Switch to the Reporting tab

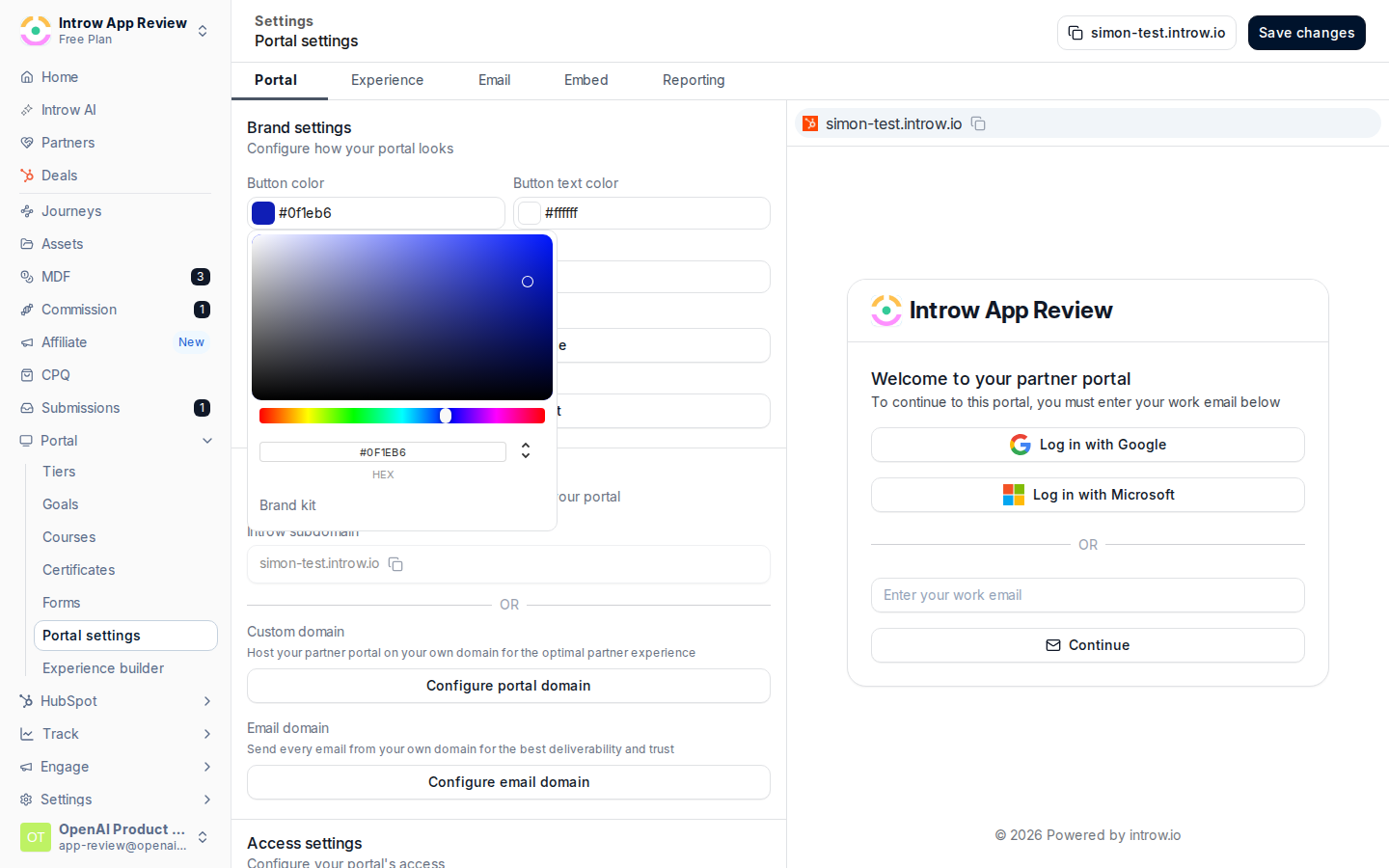[x=694, y=80]
